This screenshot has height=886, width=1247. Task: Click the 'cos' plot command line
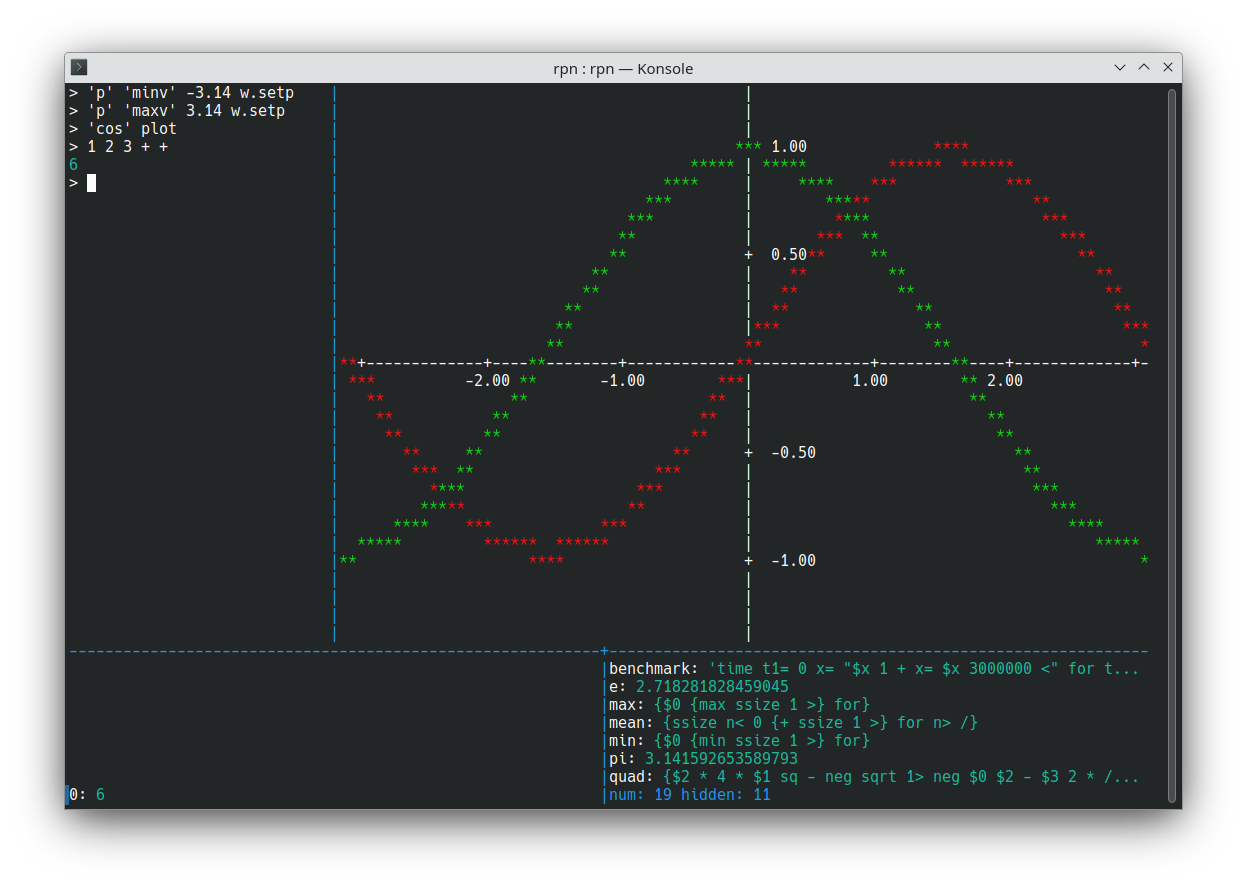tap(123, 129)
